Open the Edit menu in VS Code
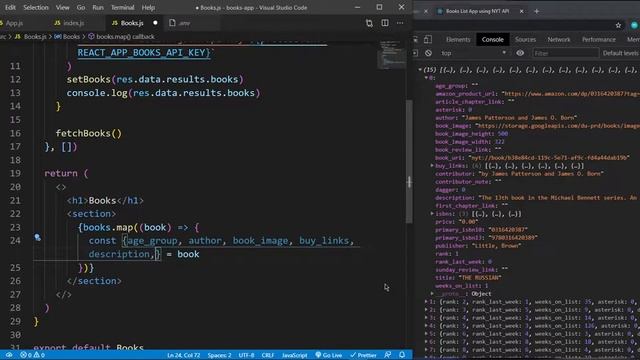Image resolution: width=640 pixels, height=360 pixels. (10, 7)
